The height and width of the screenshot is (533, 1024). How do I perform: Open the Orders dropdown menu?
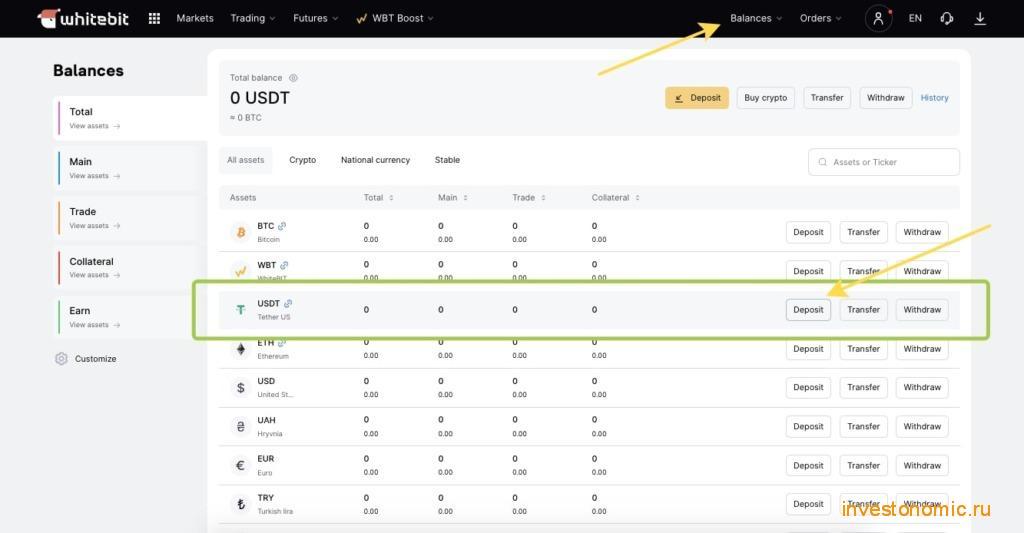pyautogui.click(x=820, y=18)
